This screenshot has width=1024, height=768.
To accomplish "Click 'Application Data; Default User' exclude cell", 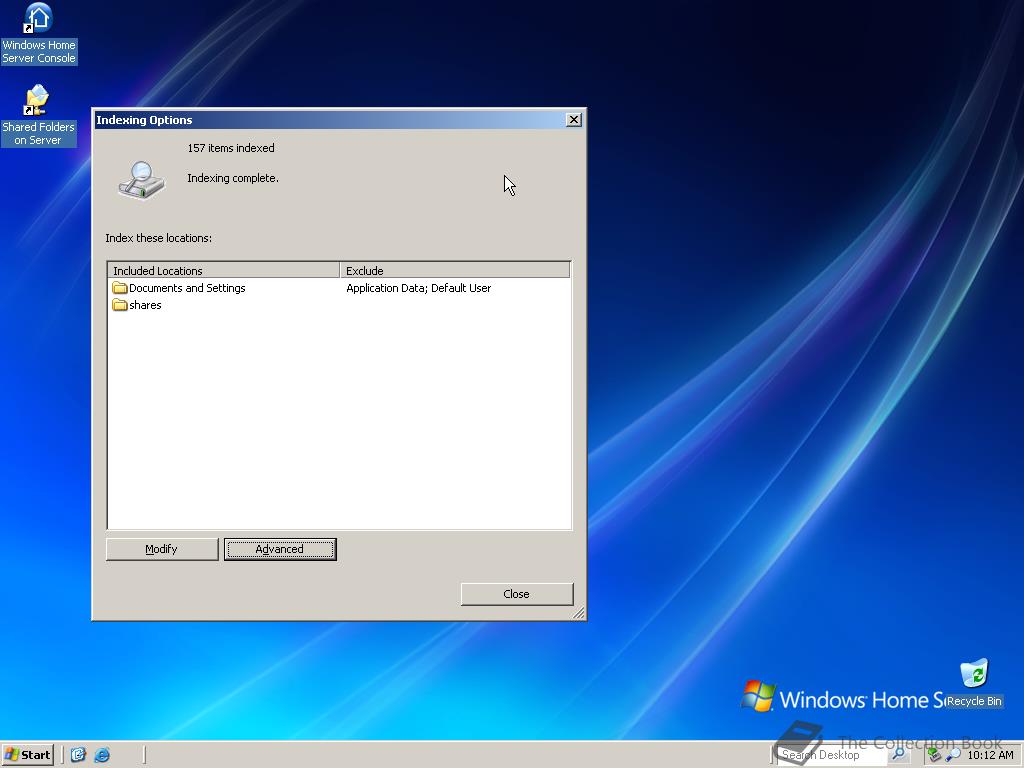I will 419,288.
